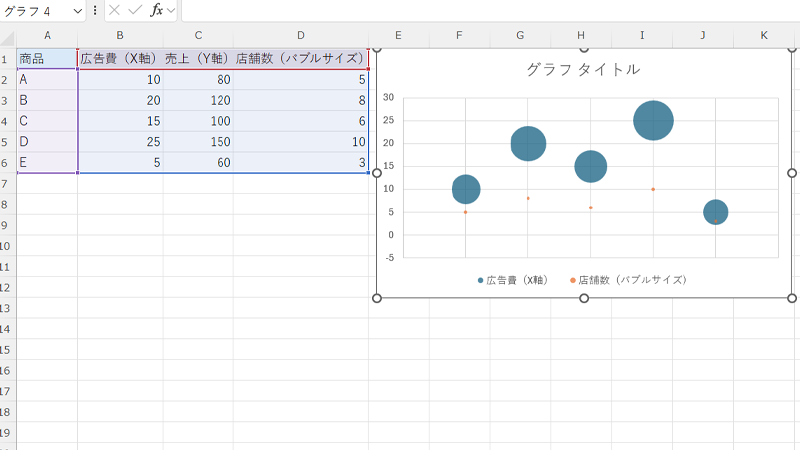Click the Cancel X icon in formula bar
Screen dimensions: 800x450
click(114, 10)
